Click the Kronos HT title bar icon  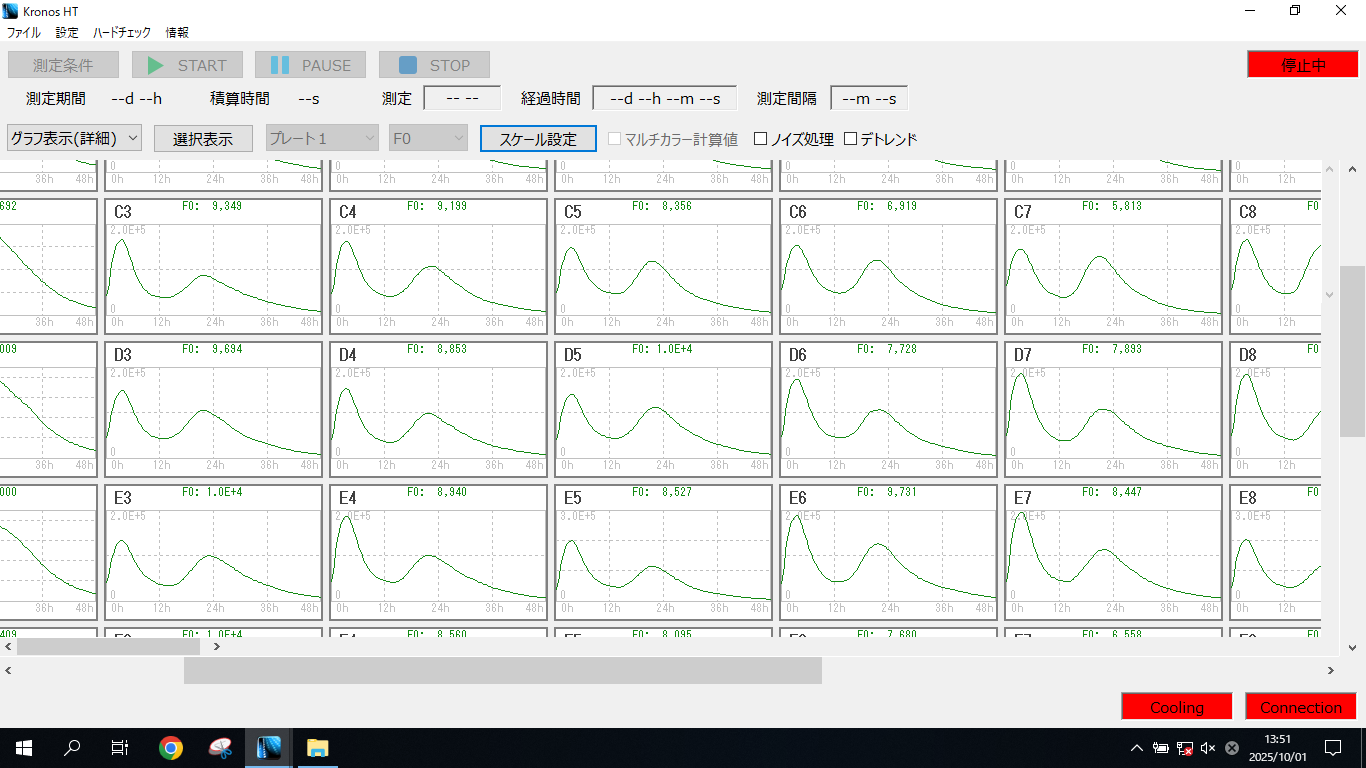[10, 11]
